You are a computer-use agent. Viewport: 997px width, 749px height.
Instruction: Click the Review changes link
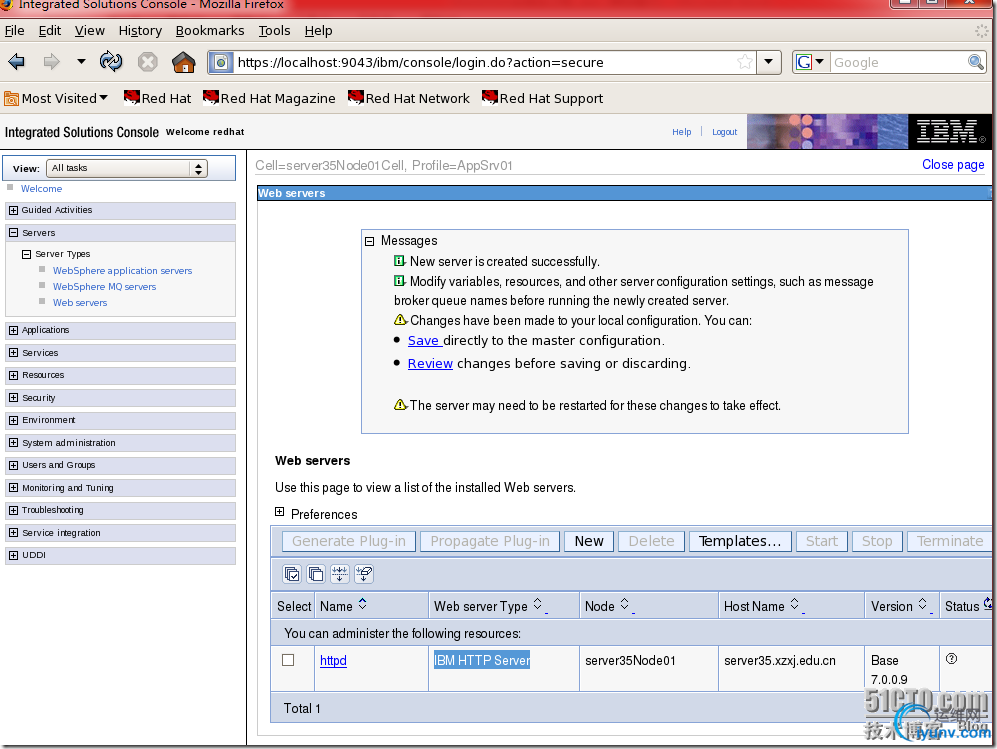point(430,364)
